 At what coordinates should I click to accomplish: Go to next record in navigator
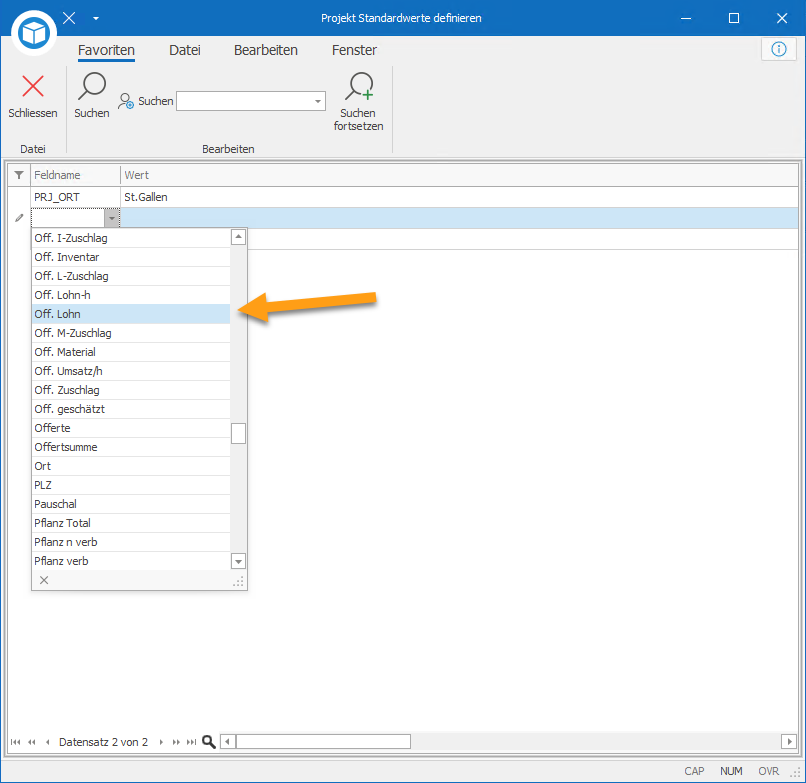pyautogui.click(x=161, y=742)
